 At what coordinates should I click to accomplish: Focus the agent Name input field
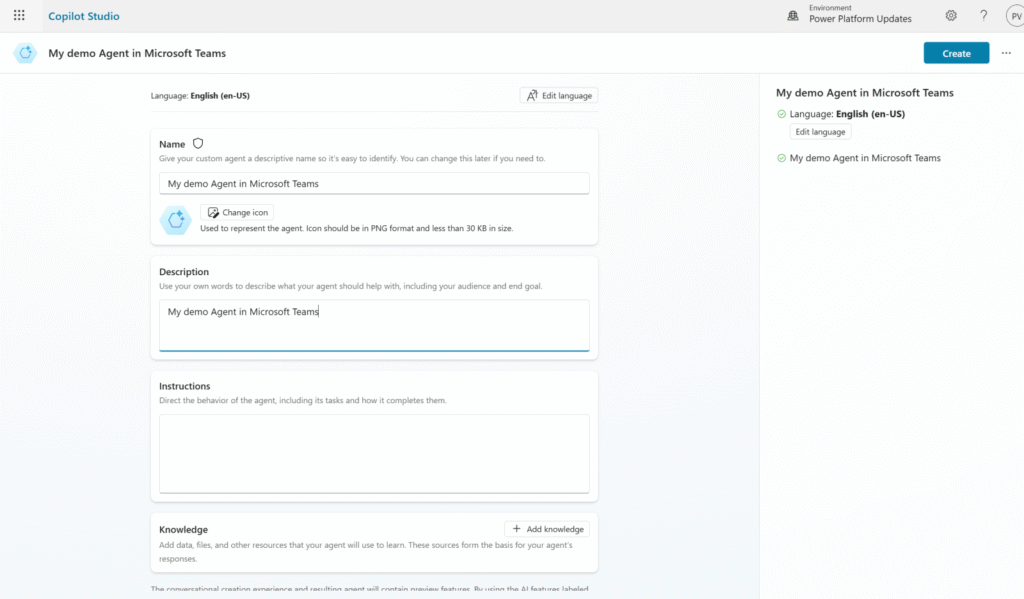point(374,184)
